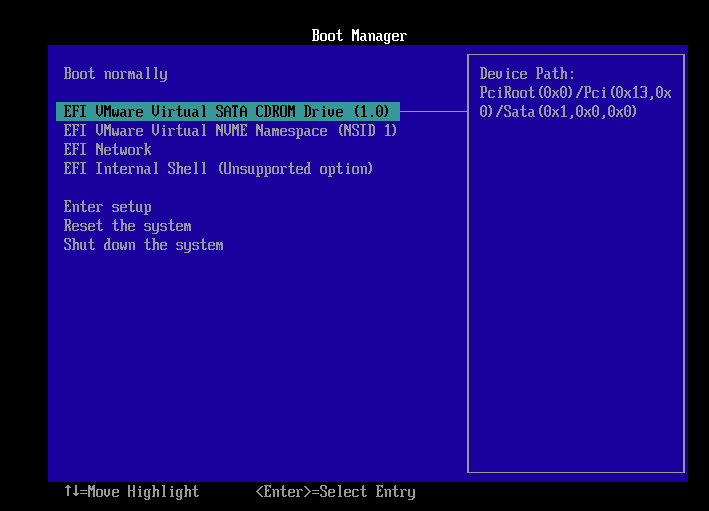The image size is (709, 511).
Task: Click the Boot Manager title text
Action: click(x=359, y=36)
